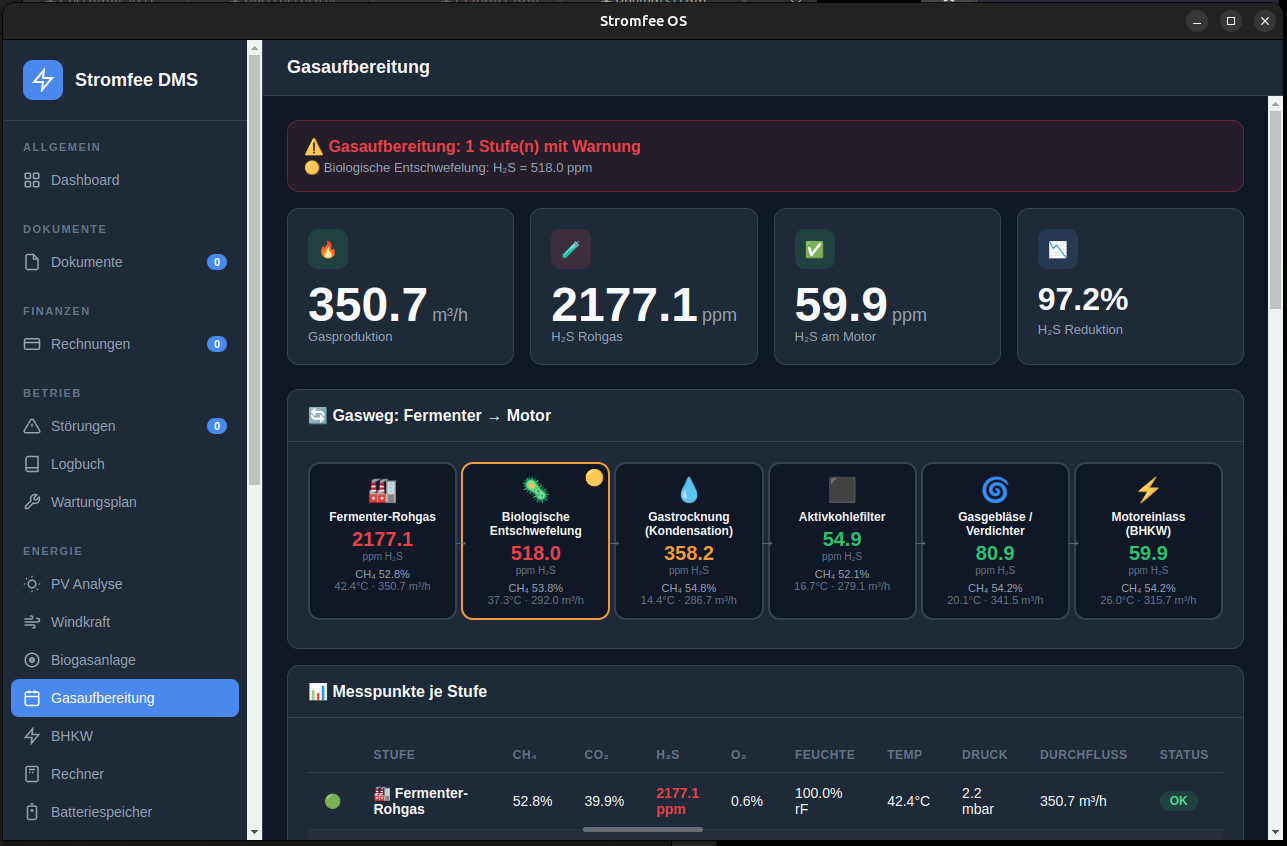Click the OK status badge for Fermenter-Rohgas
The image size is (1287, 846).
tap(1178, 801)
